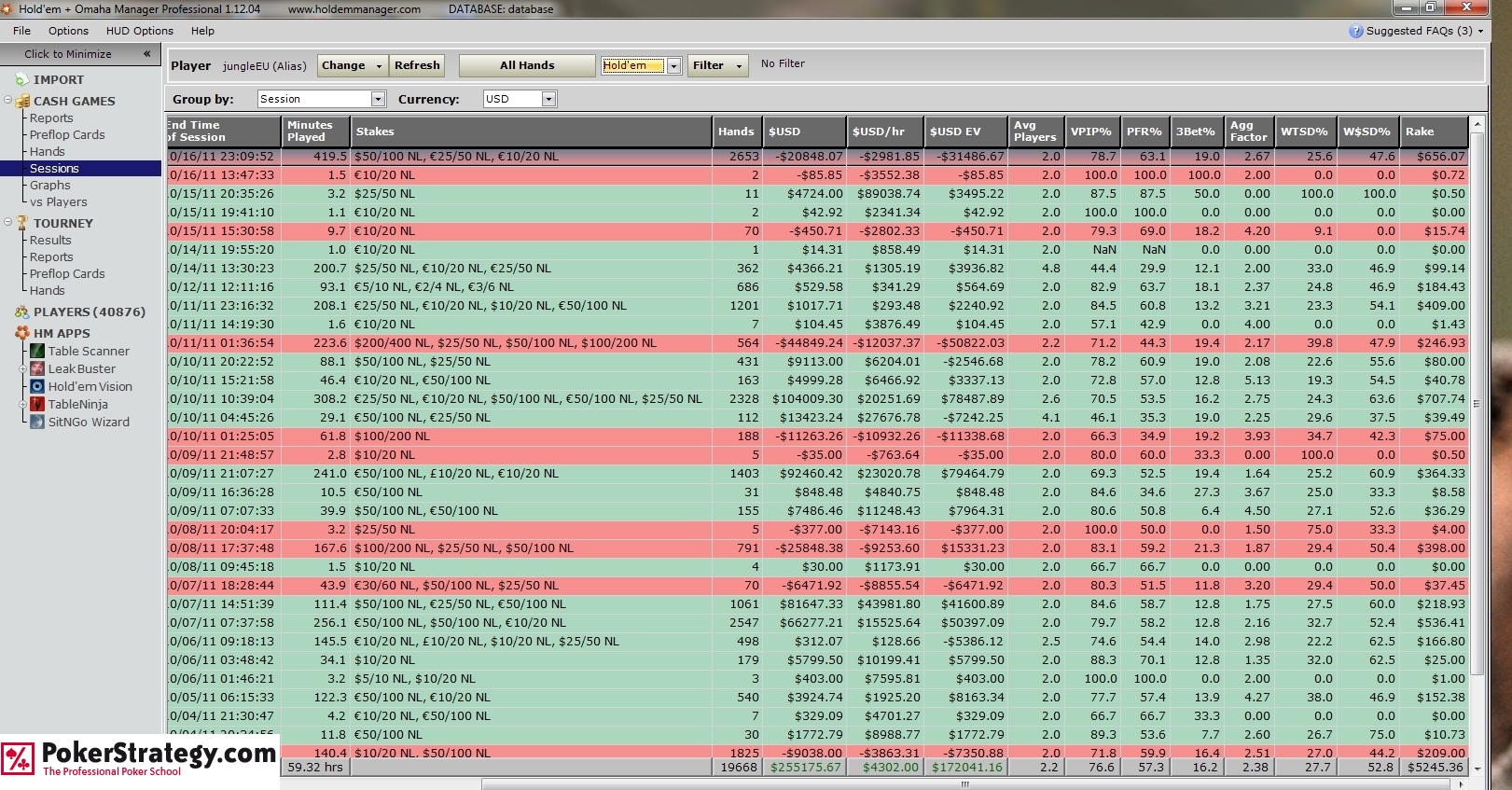
Task: Click the $255175.67 total cell
Action: click(804, 768)
